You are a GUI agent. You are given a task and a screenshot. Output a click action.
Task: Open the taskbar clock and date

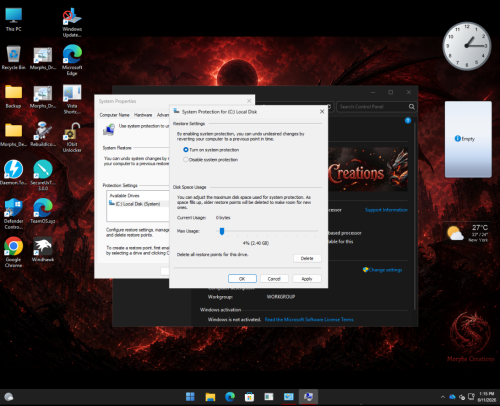[487, 397]
